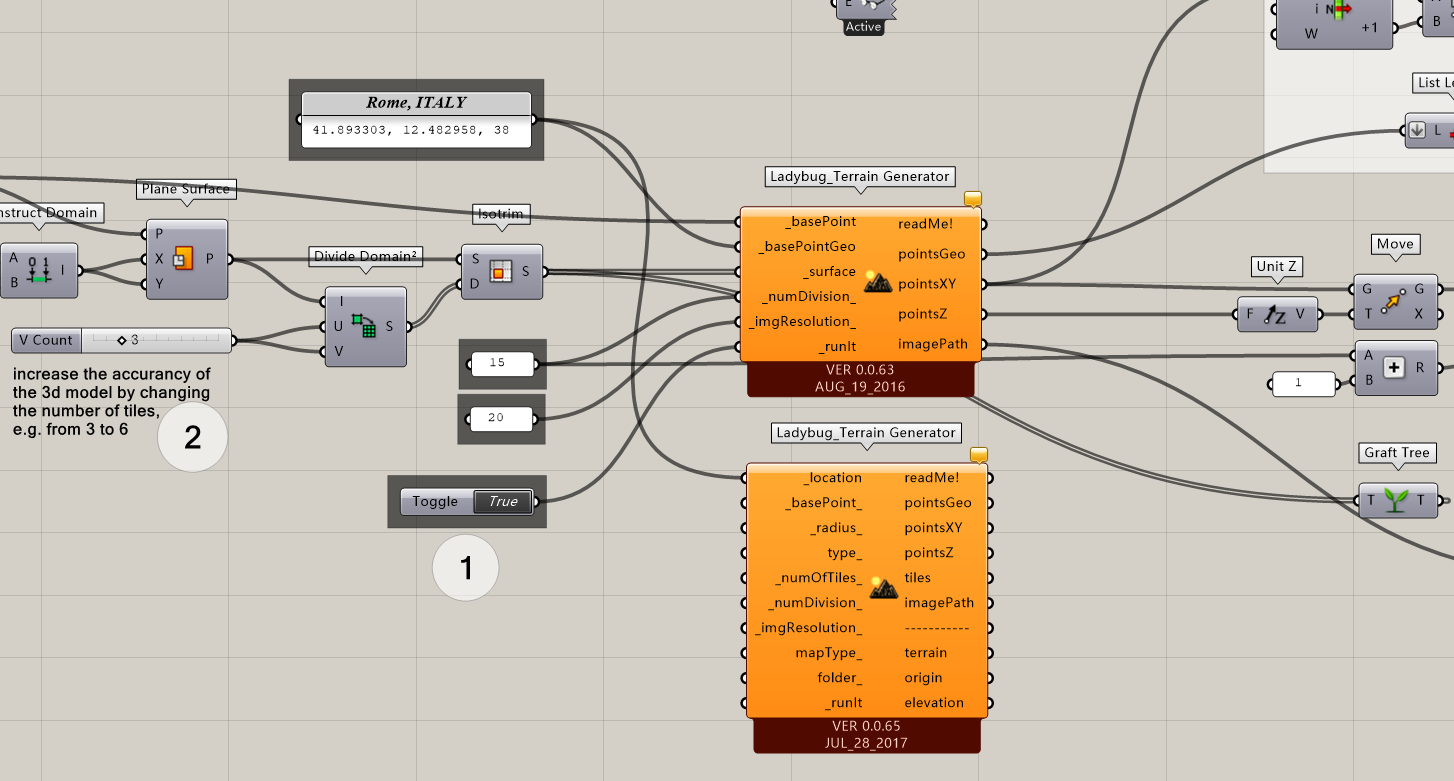Click the Divide Domain² name tag
This screenshot has height=781, width=1454.
[x=365, y=256]
